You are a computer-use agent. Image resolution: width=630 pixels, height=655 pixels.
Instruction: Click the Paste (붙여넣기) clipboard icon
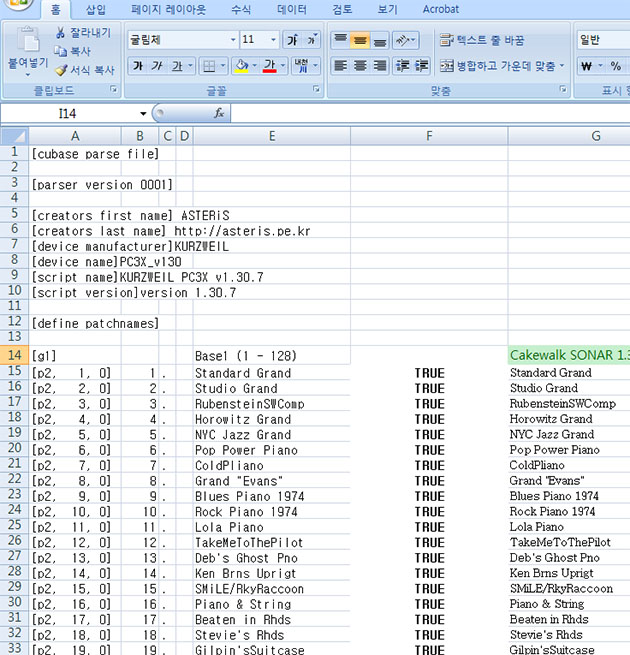pos(28,42)
